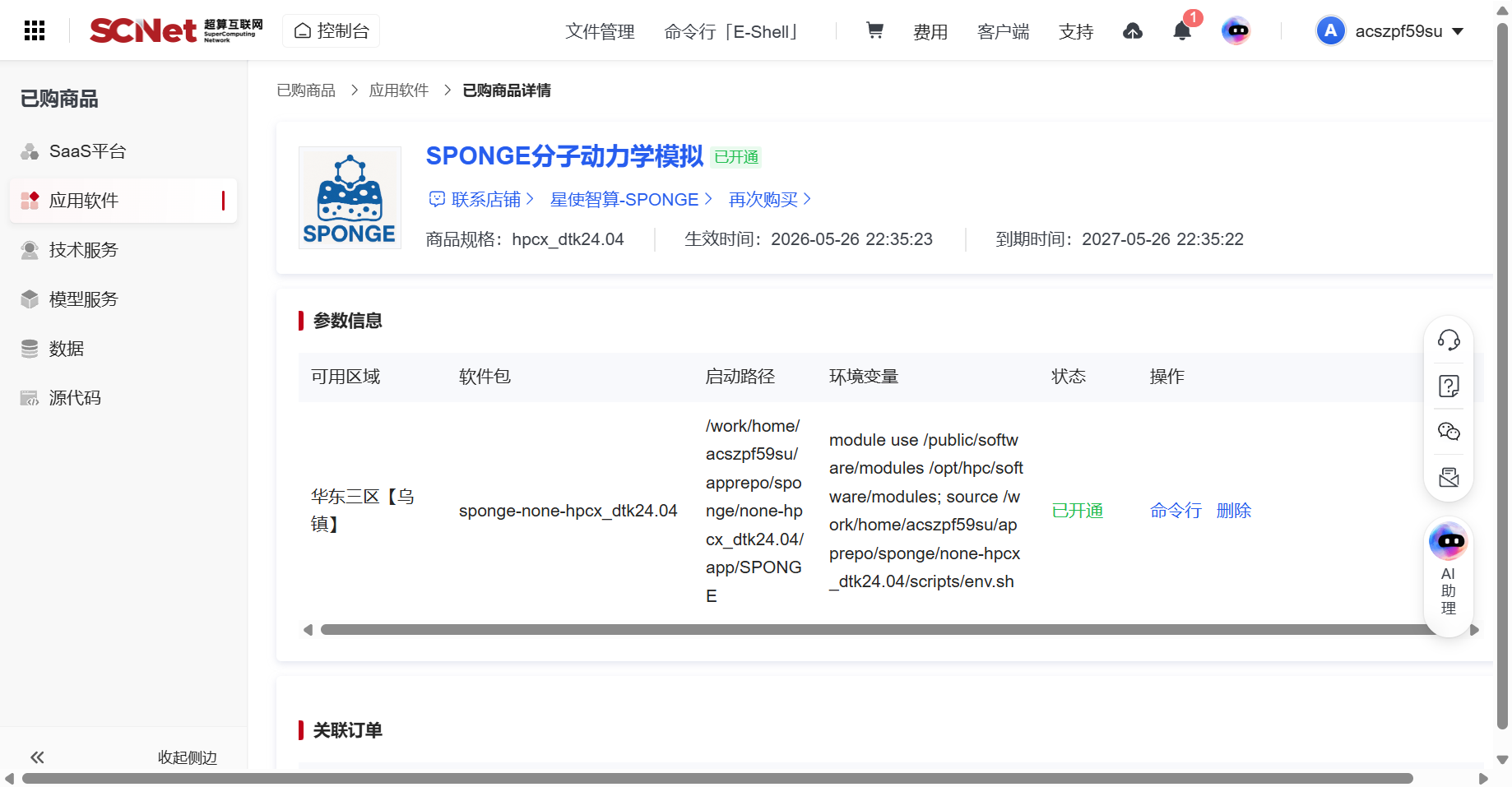
Task: Click the 收起侧边 label
Action: pyautogui.click(x=188, y=757)
